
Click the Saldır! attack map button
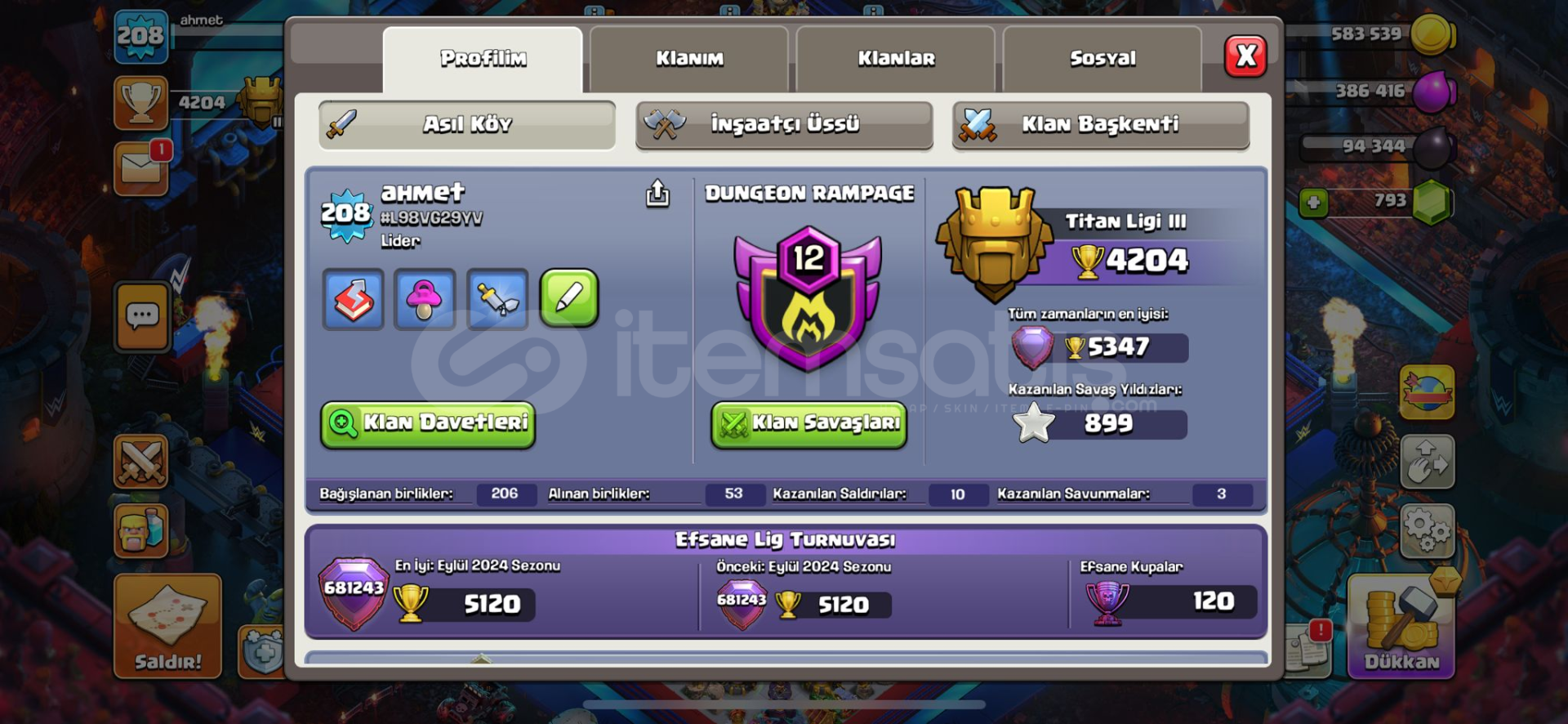pyautogui.click(x=167, y=627)
